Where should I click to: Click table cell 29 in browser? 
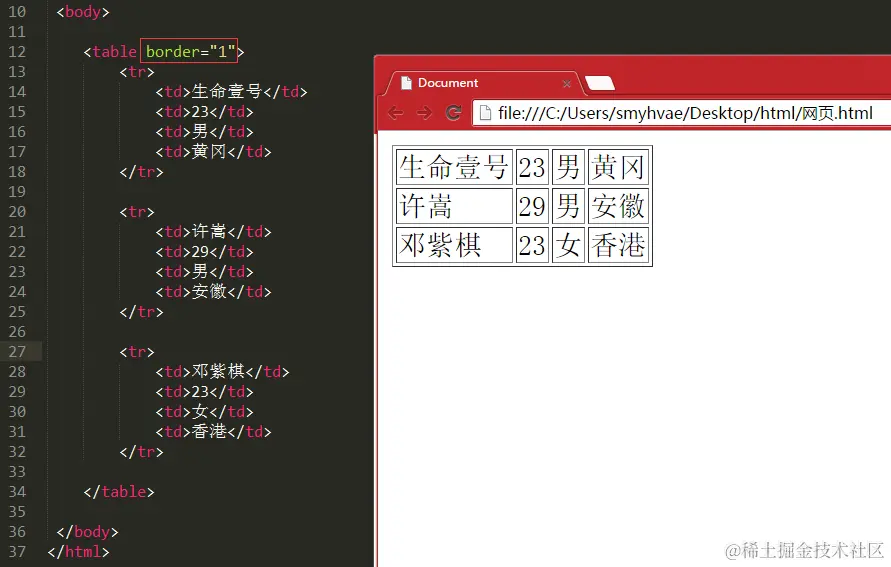(532, 206)
